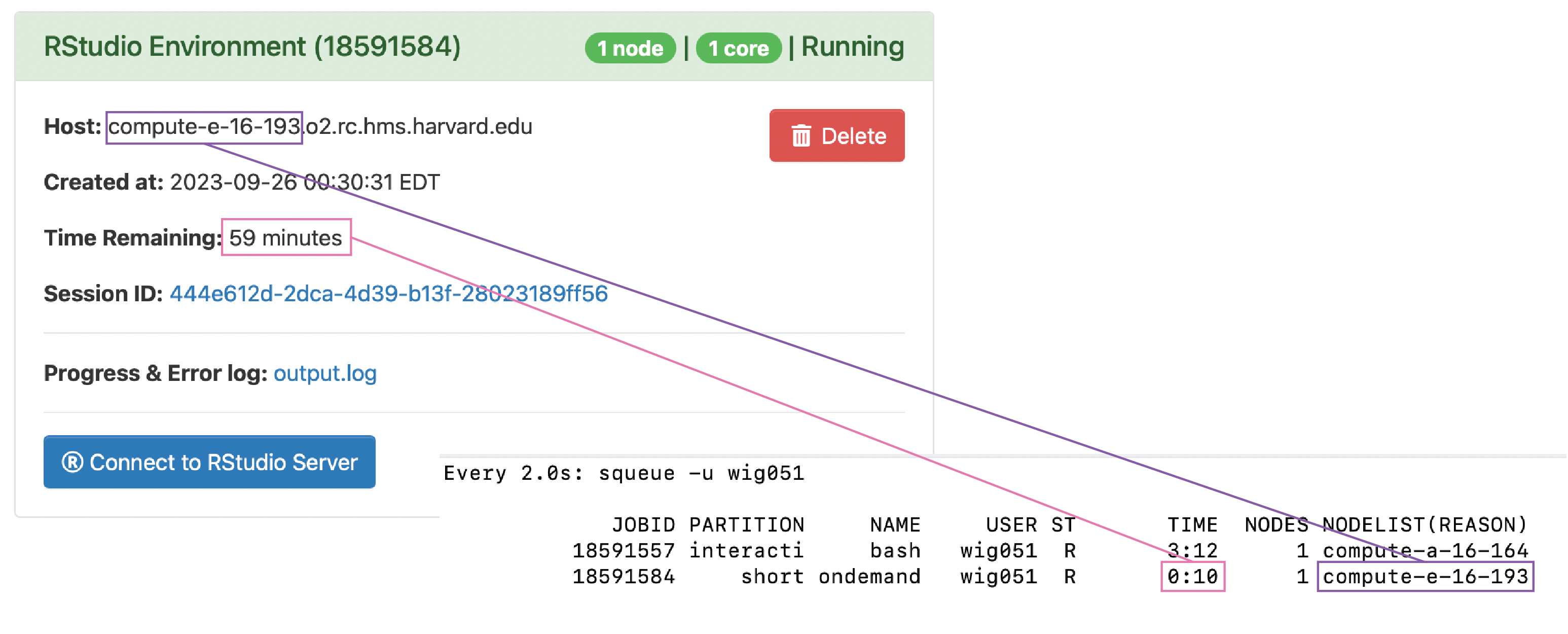Click the 59 minutes time remaining value
This screenshot has width=1568, height=634.
[285, 237]
